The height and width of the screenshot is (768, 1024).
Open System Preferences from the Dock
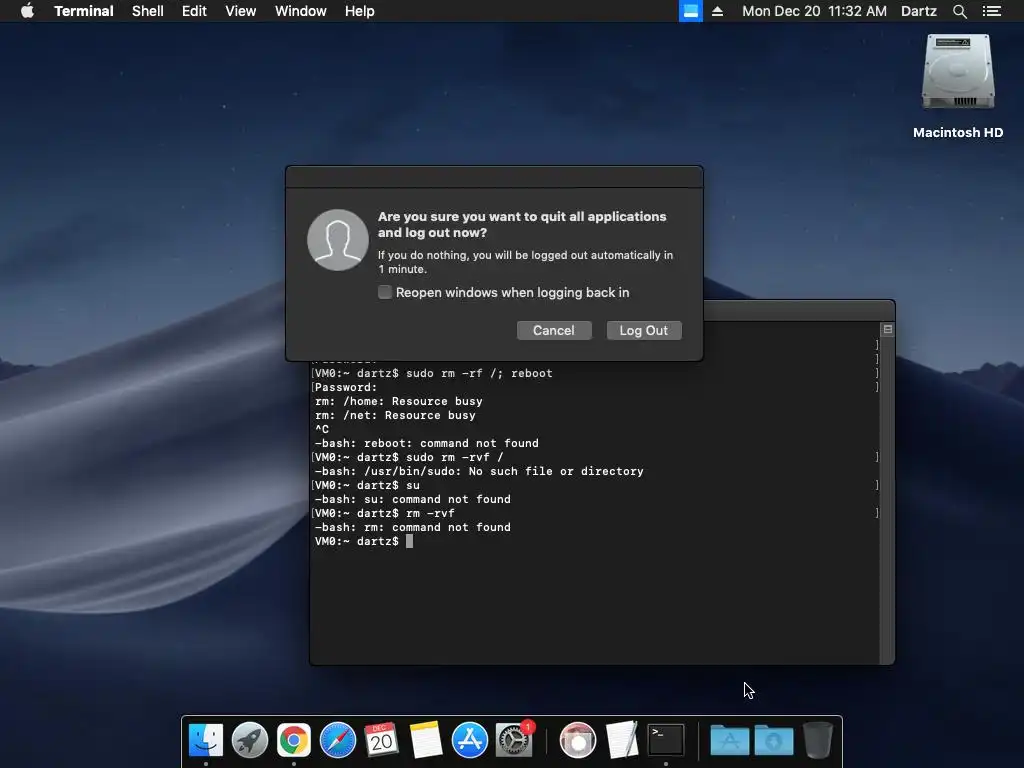[514, 740]
